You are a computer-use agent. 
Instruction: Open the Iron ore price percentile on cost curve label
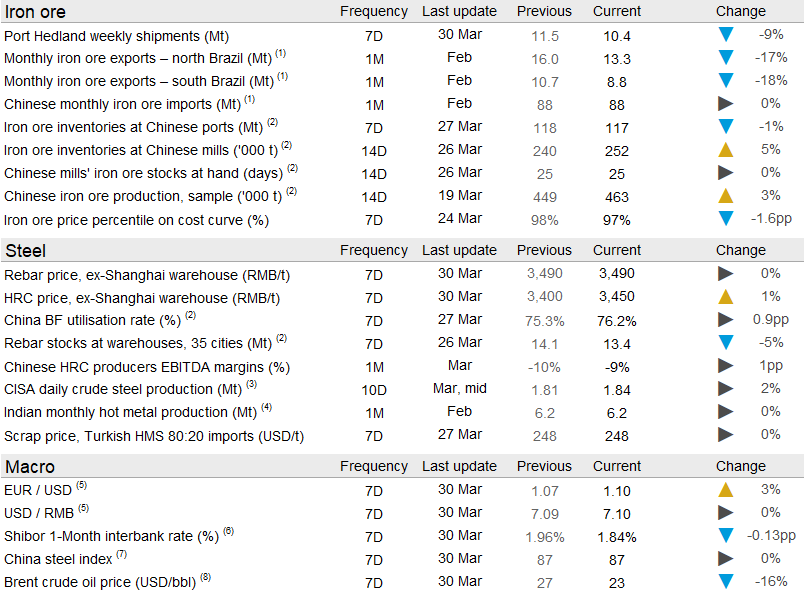click(x=136, y=220)
